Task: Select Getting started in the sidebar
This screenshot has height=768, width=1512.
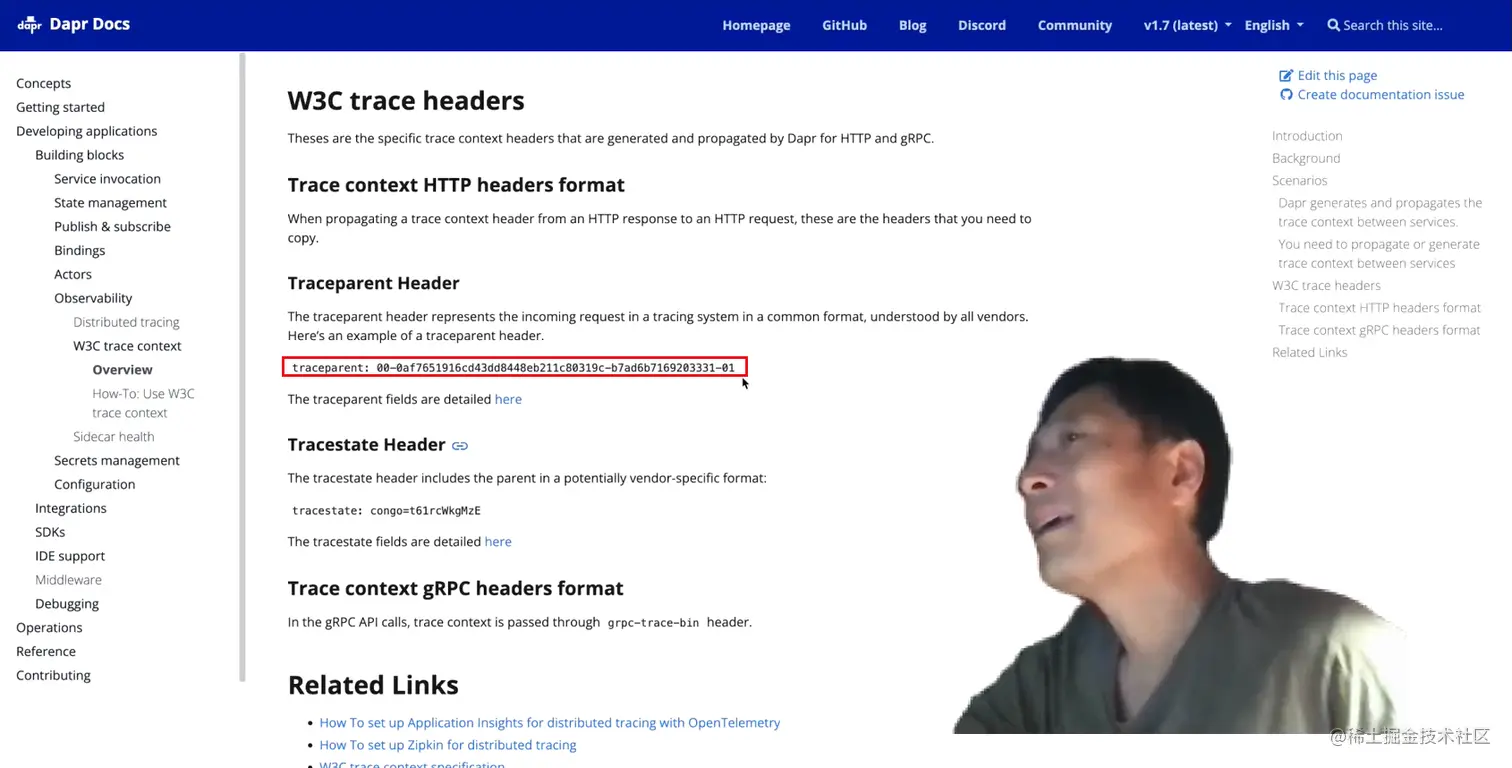Action: click(60, 107)
